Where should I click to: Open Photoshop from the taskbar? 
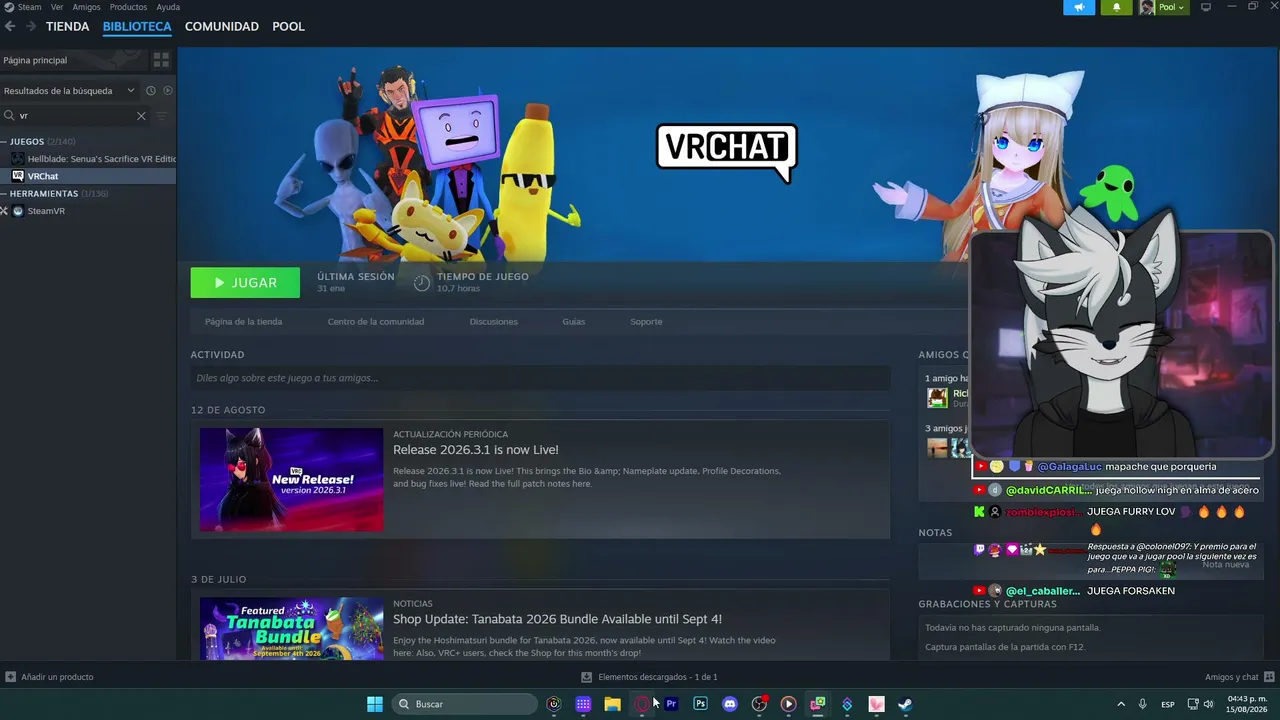pyautogui.click(x=700, y=704)
